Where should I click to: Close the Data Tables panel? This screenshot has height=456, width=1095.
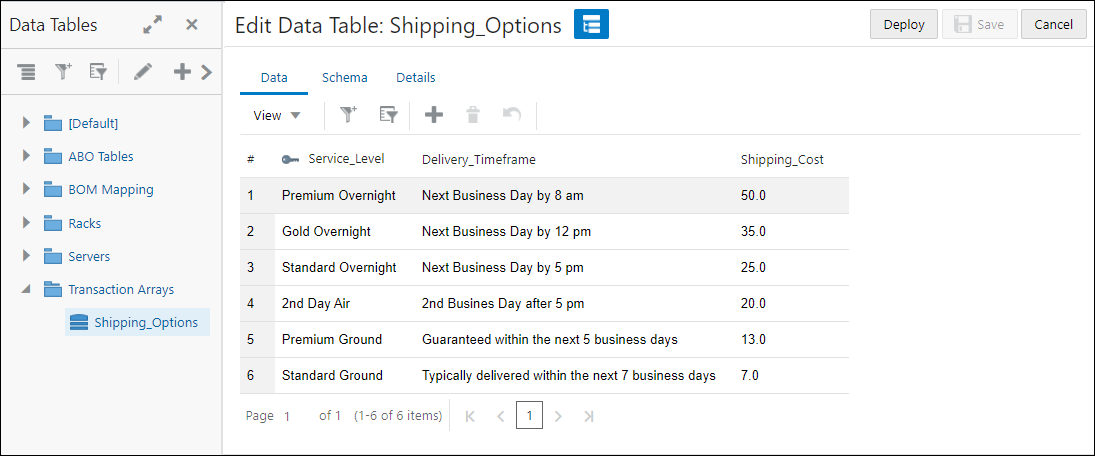[x=191, y=25]
